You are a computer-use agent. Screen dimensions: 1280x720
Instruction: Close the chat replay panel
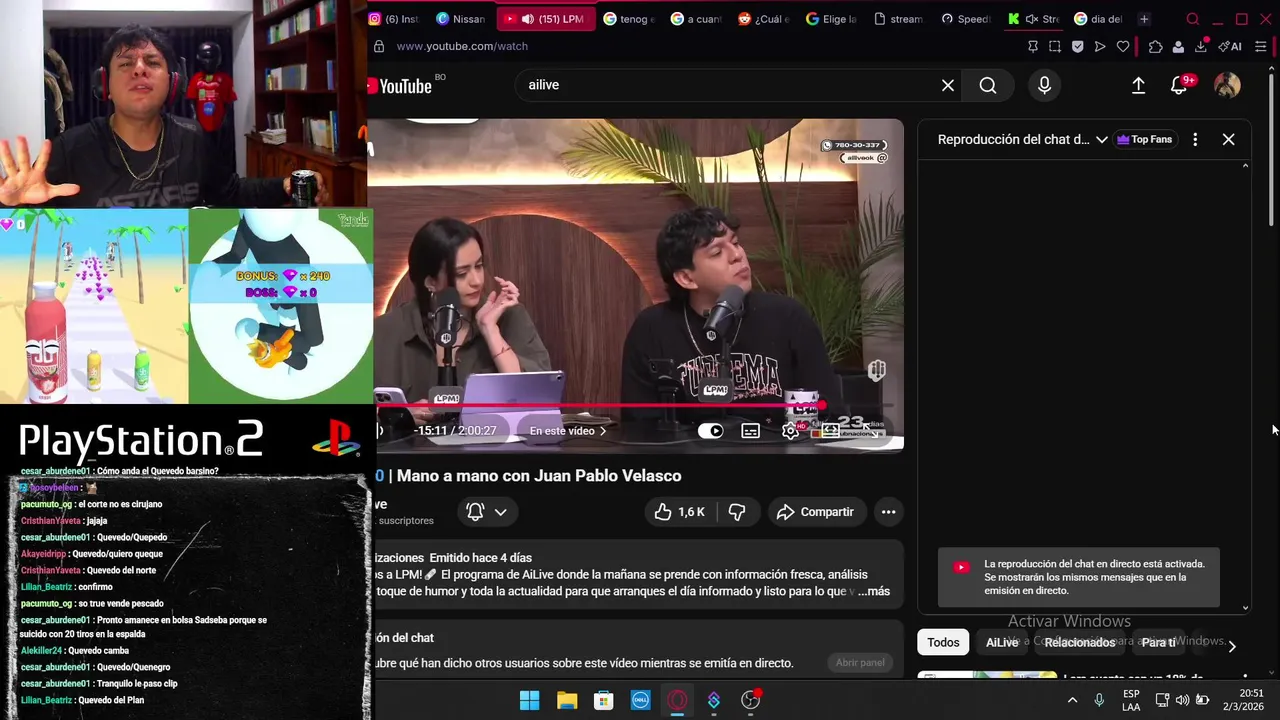pos(1228,140)
